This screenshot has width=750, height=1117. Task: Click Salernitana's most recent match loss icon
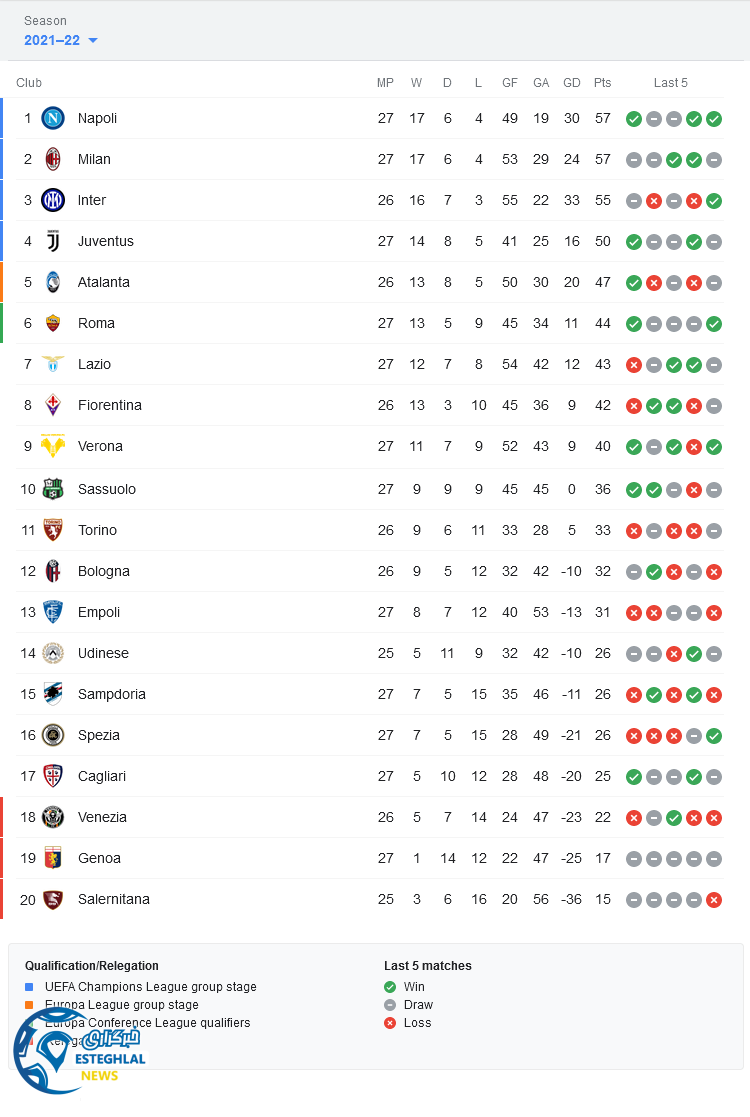click(x=714, y=900)
